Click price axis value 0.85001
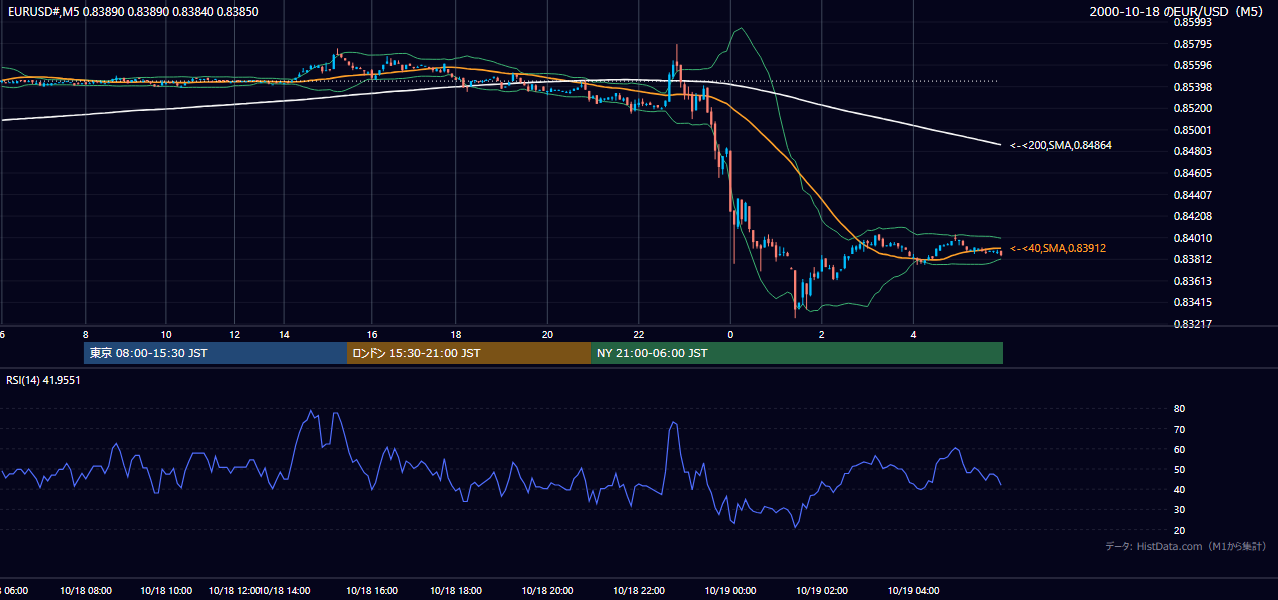The image size is (1278, 600). [x=1192, y=130]
